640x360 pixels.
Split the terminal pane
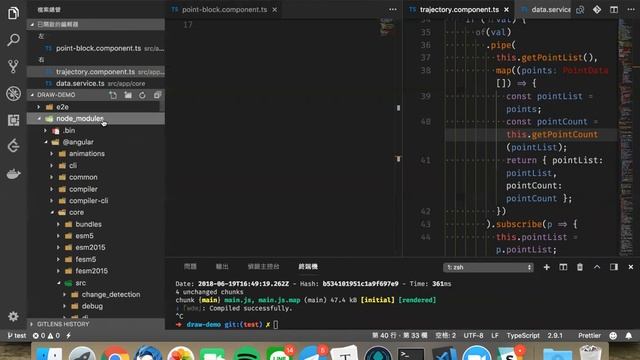[563, 267]
